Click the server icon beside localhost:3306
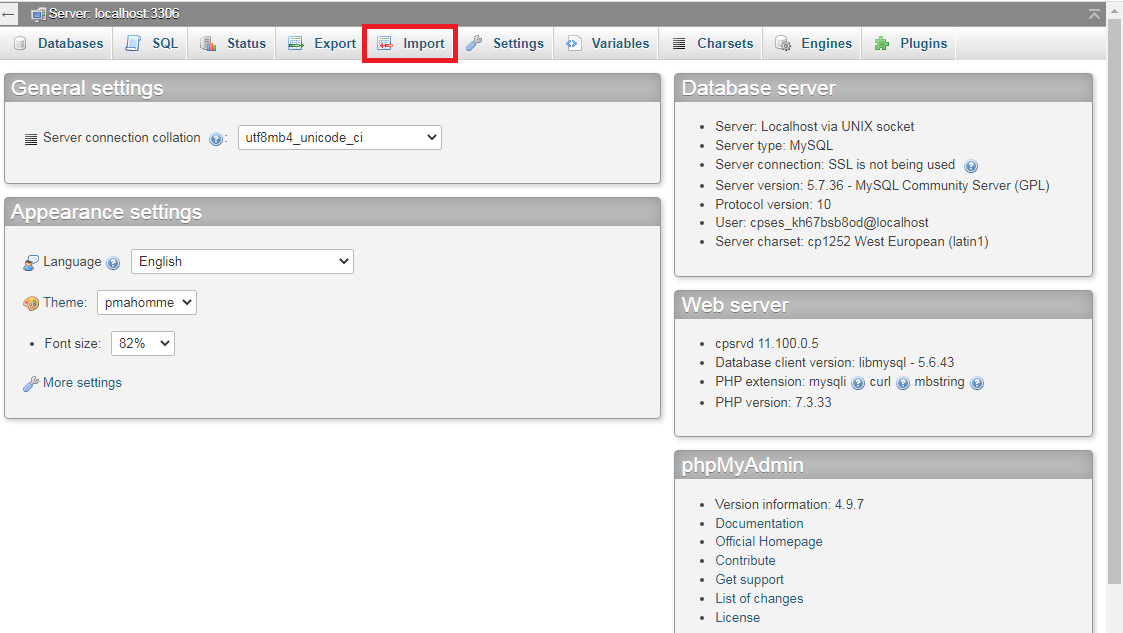 point(39,14)
